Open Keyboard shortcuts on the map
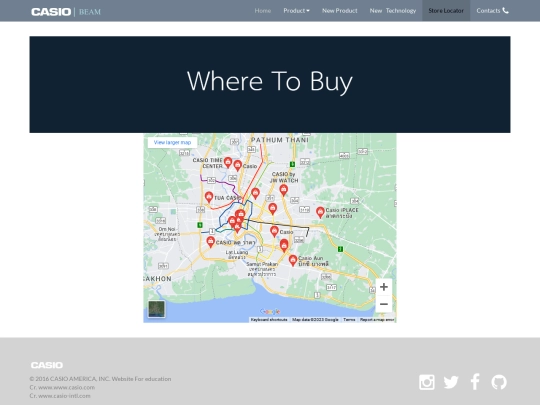540x405 pixels. coord(269,320)
